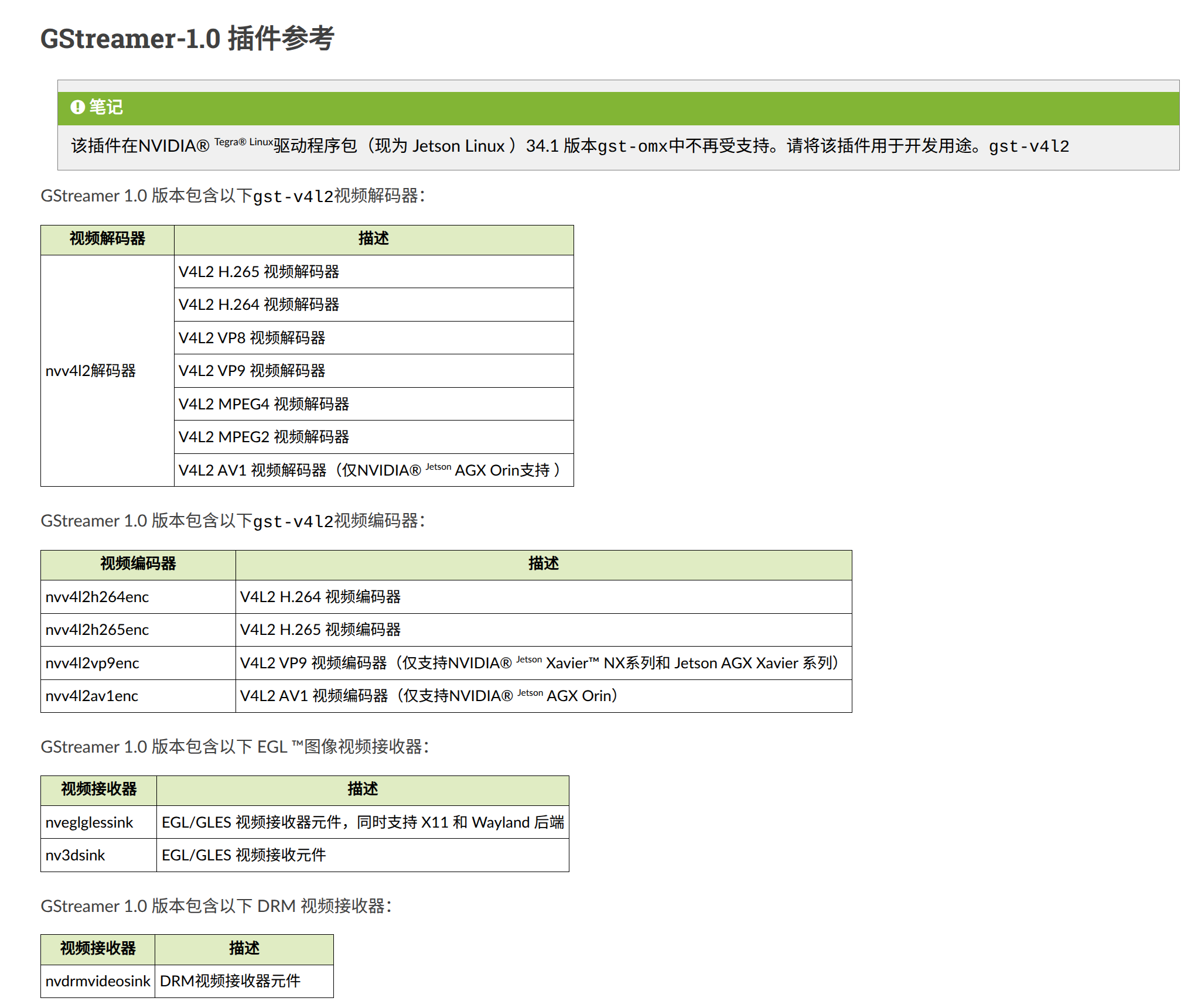Click the DRM视频接收器元件 description cell
Viewport: 1198px width, 1008px height.
click(230, 981)
